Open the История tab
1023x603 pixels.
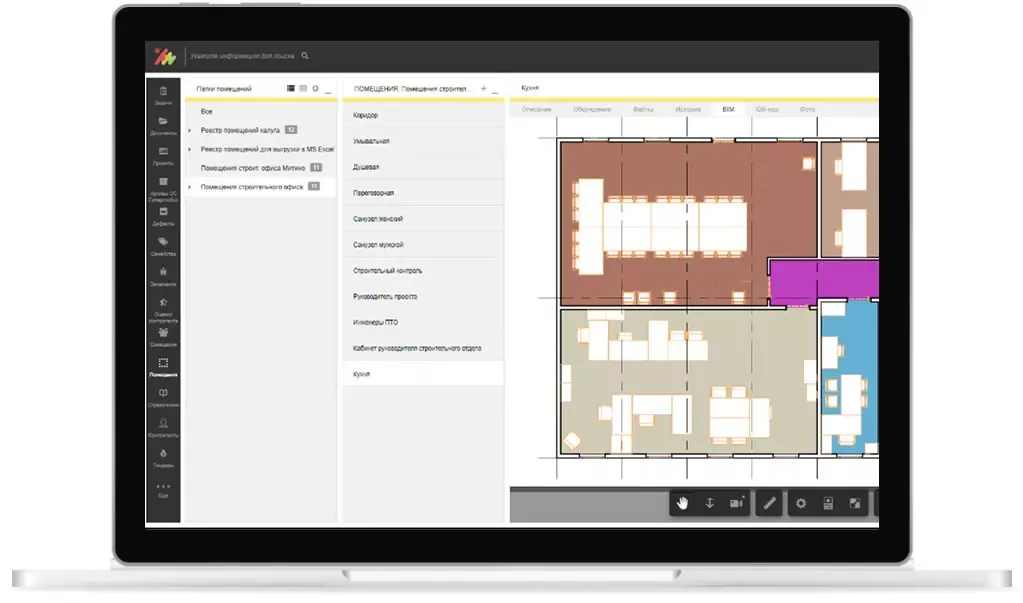687,108
